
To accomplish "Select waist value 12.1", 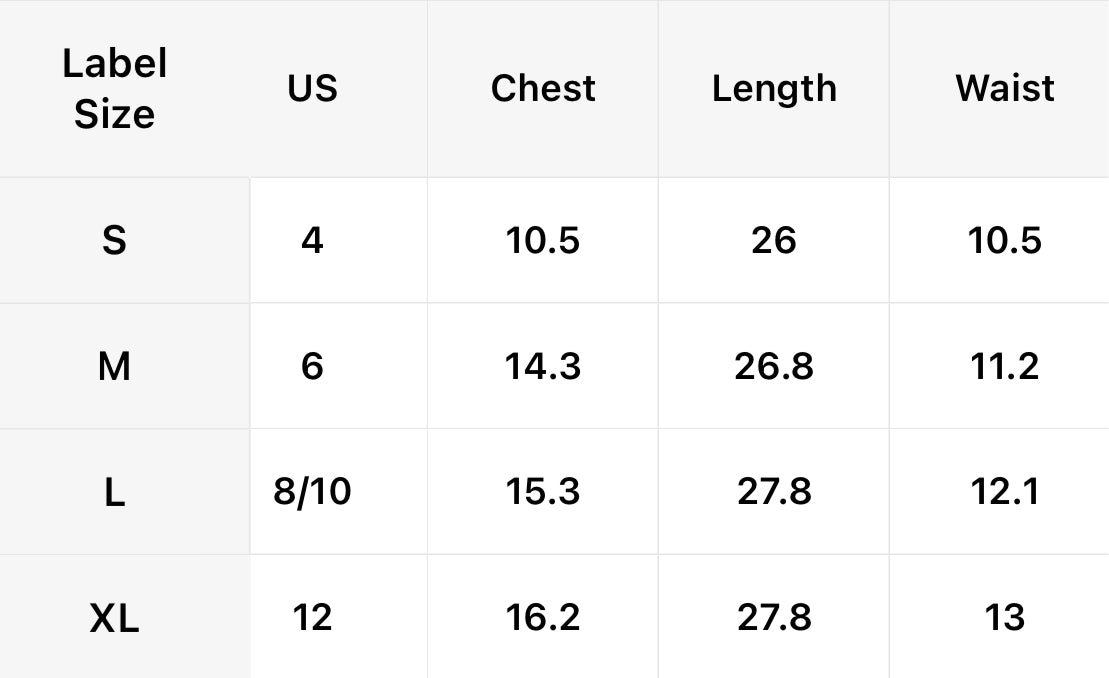I will pos(1004,492).
